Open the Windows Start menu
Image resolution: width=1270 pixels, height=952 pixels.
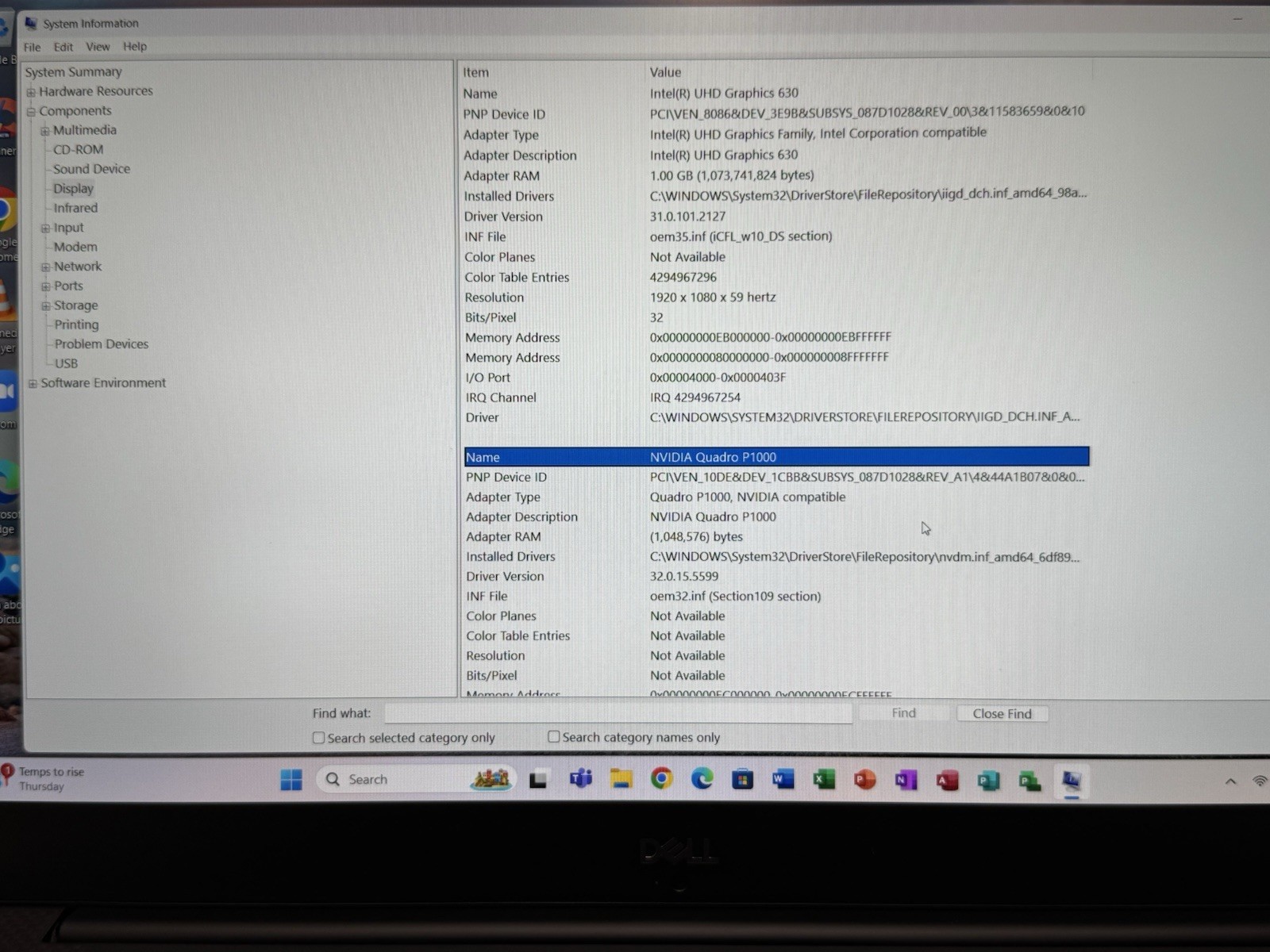pyautogui.click(x=291, y=780)
